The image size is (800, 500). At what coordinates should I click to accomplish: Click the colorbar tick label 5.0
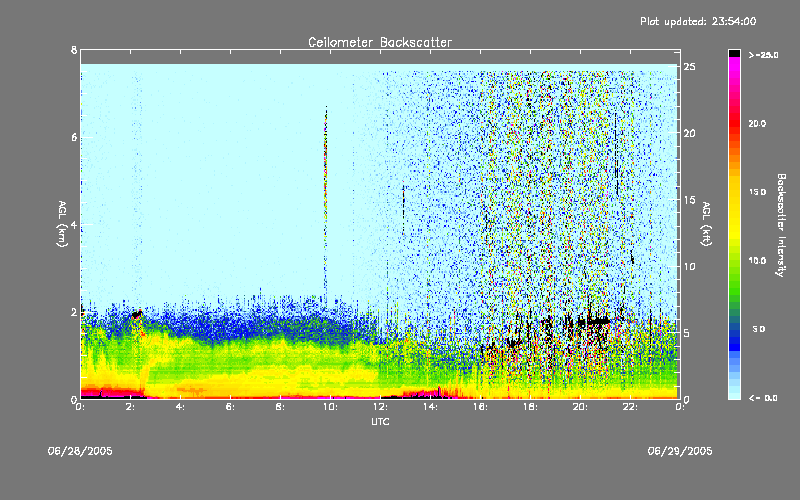point(759,330)
